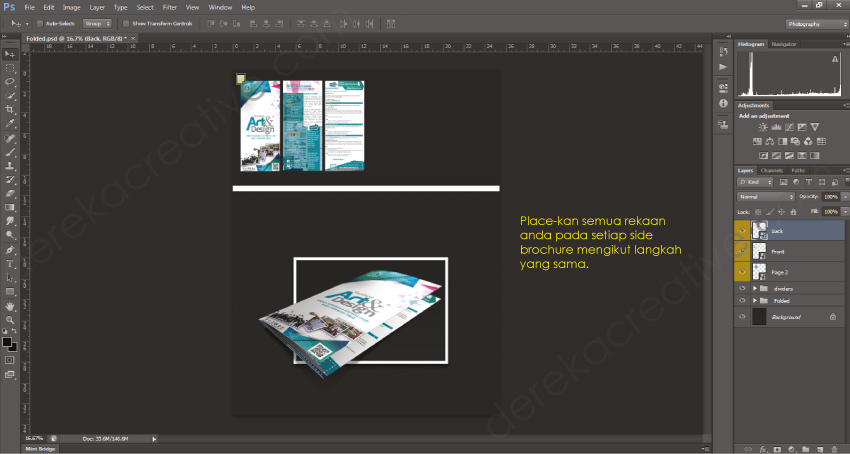This screenshot has height=454, width=850.
Task: Click the foreground color swatch
Action: click(7, 342)
